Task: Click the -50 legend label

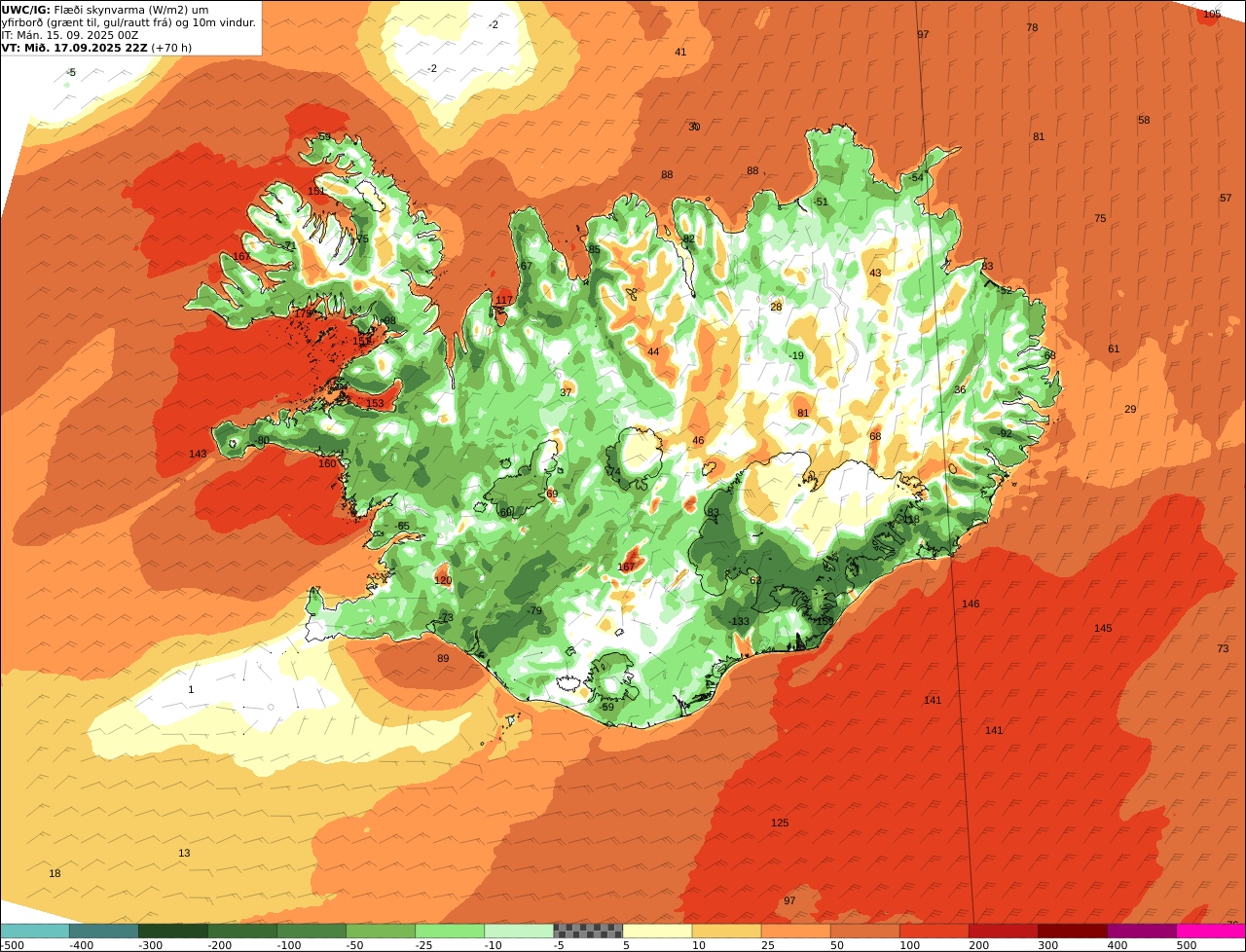Action: coord(355,945)
